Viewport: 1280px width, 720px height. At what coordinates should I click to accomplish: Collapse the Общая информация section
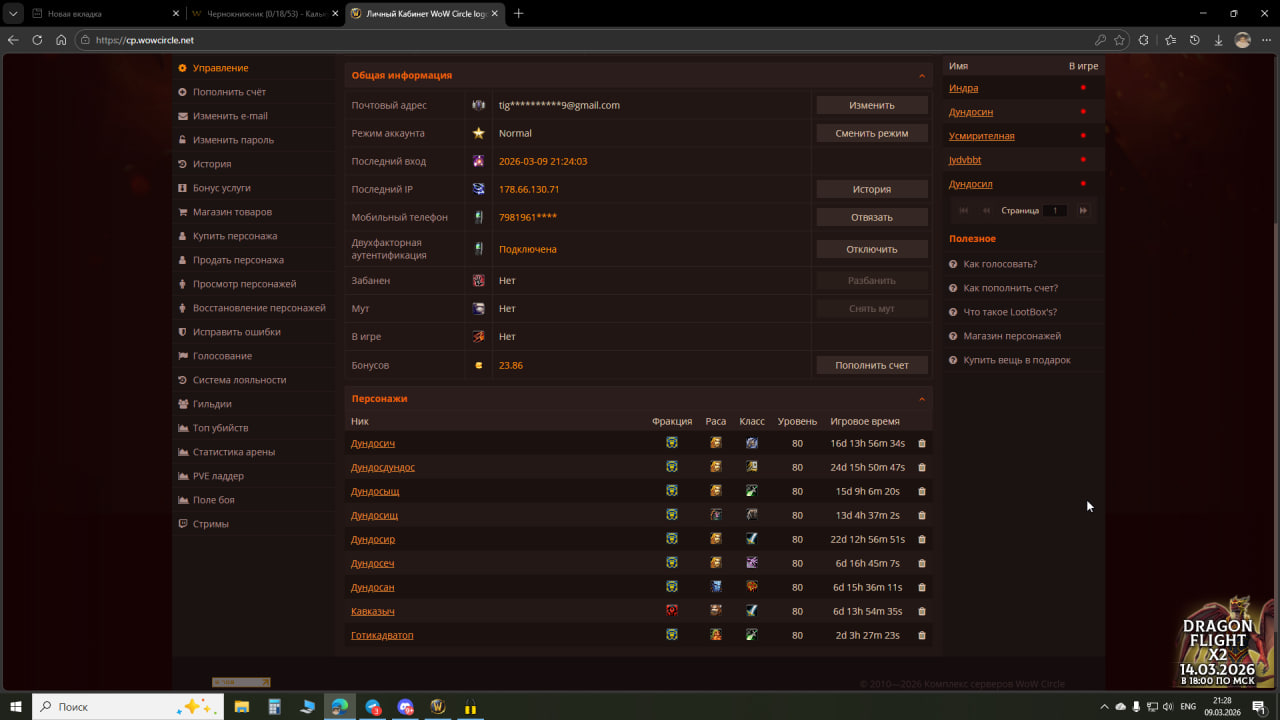click(921, 76)
